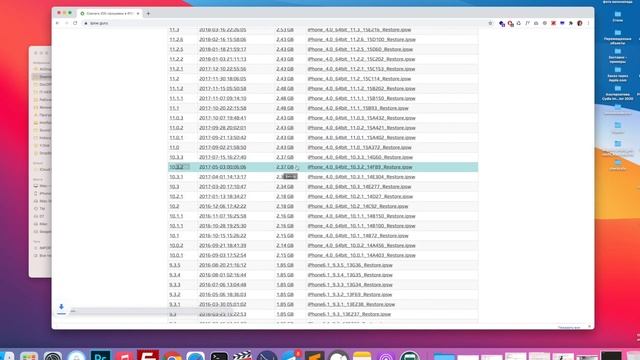The height and width of the screenshot is (360, 640).
Task: Download the iPhone6,1 9.3.1 13E238 Restore.ipsw file
Action: point(351,304)
